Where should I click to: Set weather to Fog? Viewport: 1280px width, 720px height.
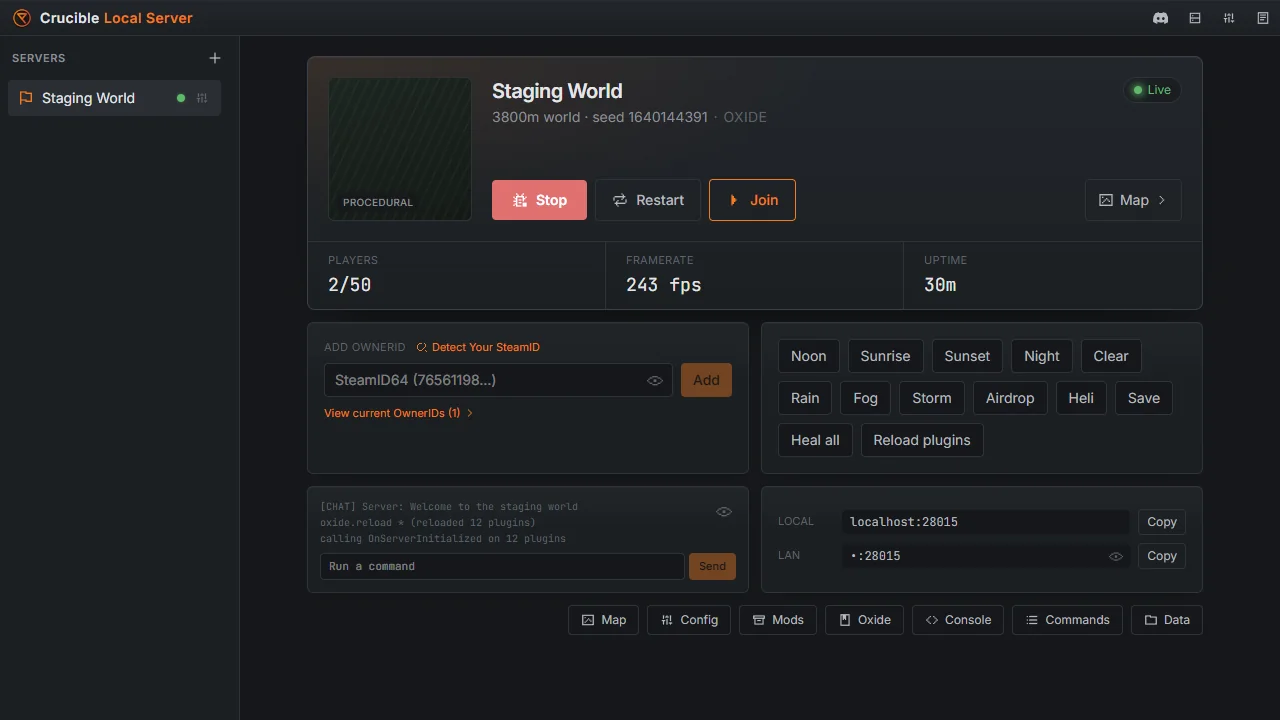click(x=866, y=398)
